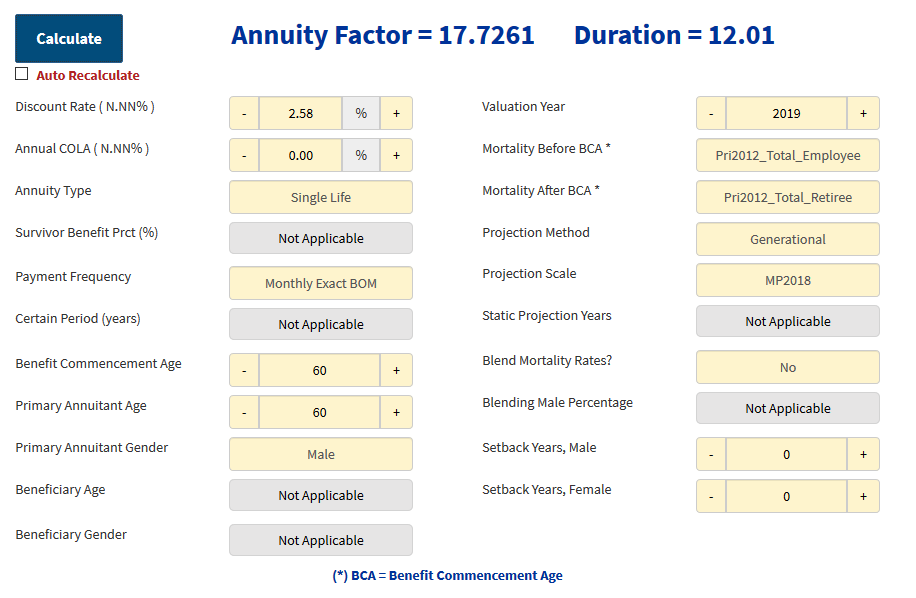Decrease Setback Years, Female value
The height and width of the screenshot is (598, 916).
[711, 496]
